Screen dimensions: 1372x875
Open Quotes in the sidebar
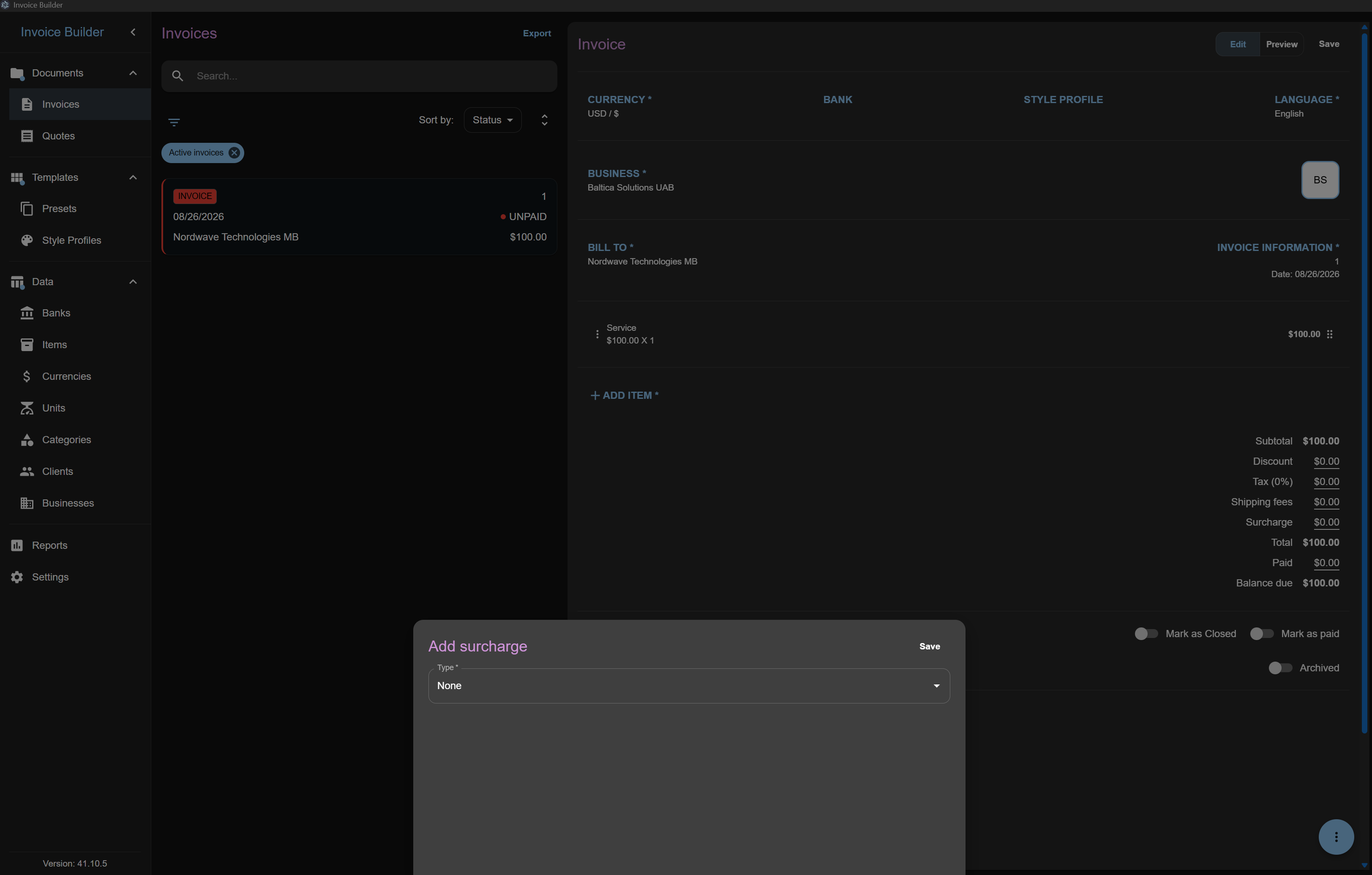pos(80,136)
